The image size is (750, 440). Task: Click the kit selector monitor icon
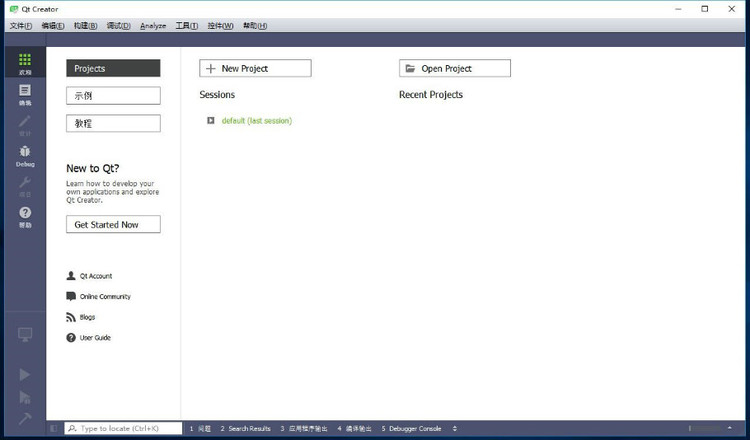click(x=25, y=334)
